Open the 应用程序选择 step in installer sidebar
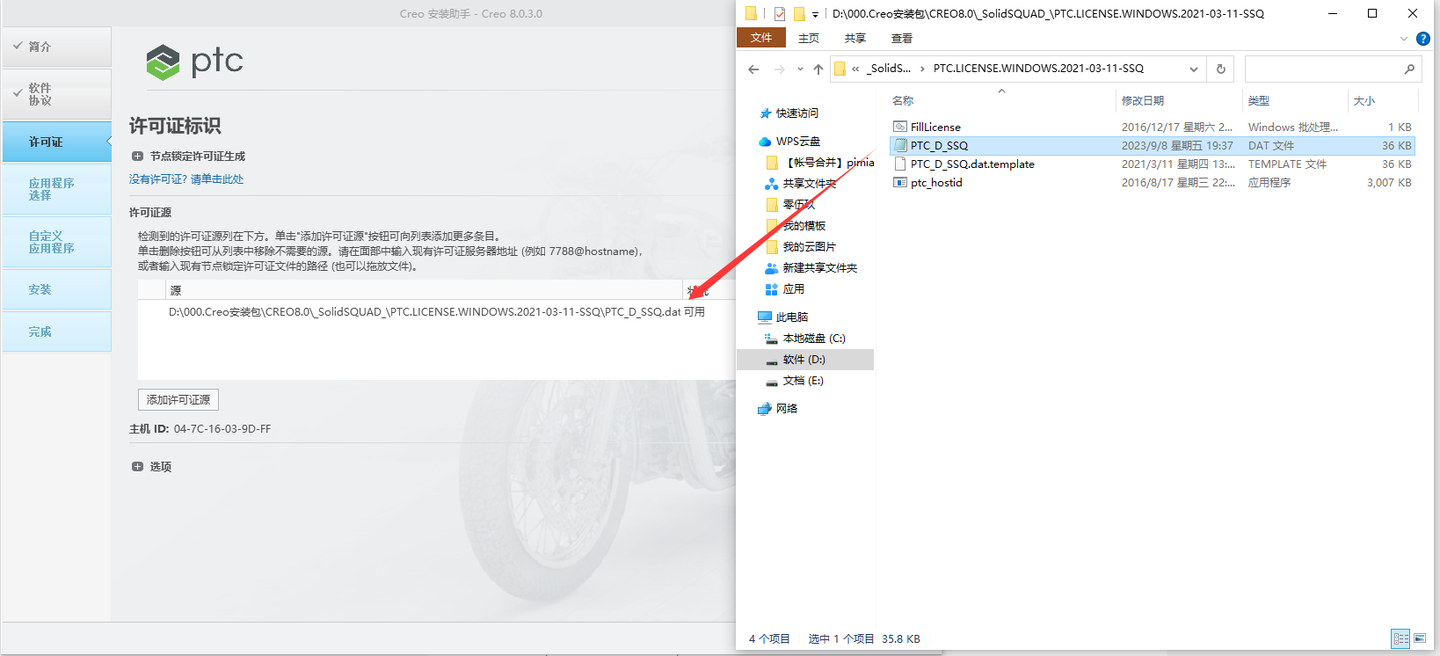 point(56,189)
